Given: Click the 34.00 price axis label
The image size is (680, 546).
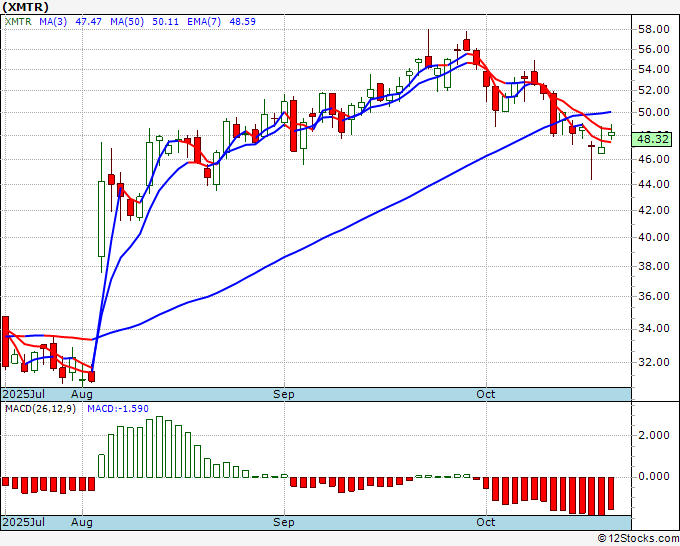Looking at the screenshot, I should (x=654, y=329).
